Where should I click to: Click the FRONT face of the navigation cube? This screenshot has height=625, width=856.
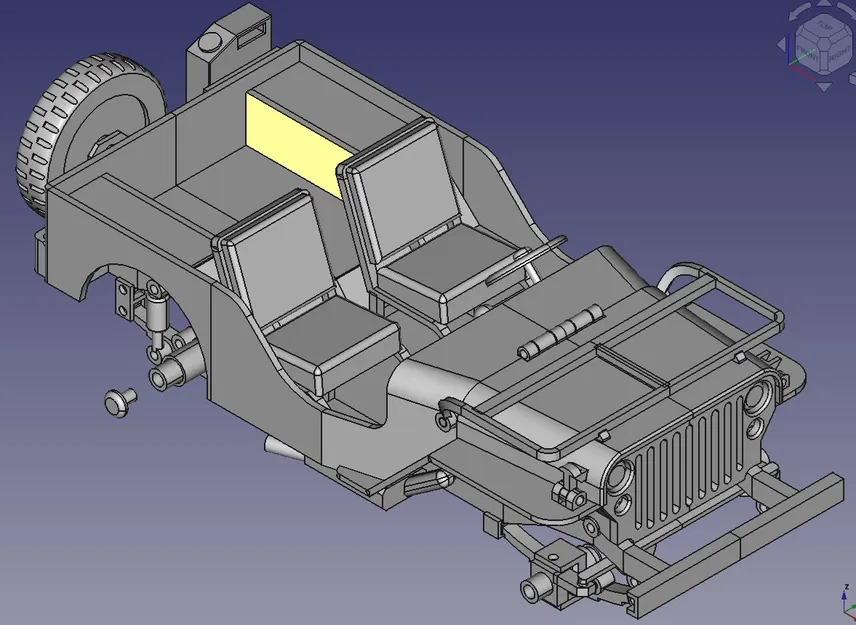point(807,54)
